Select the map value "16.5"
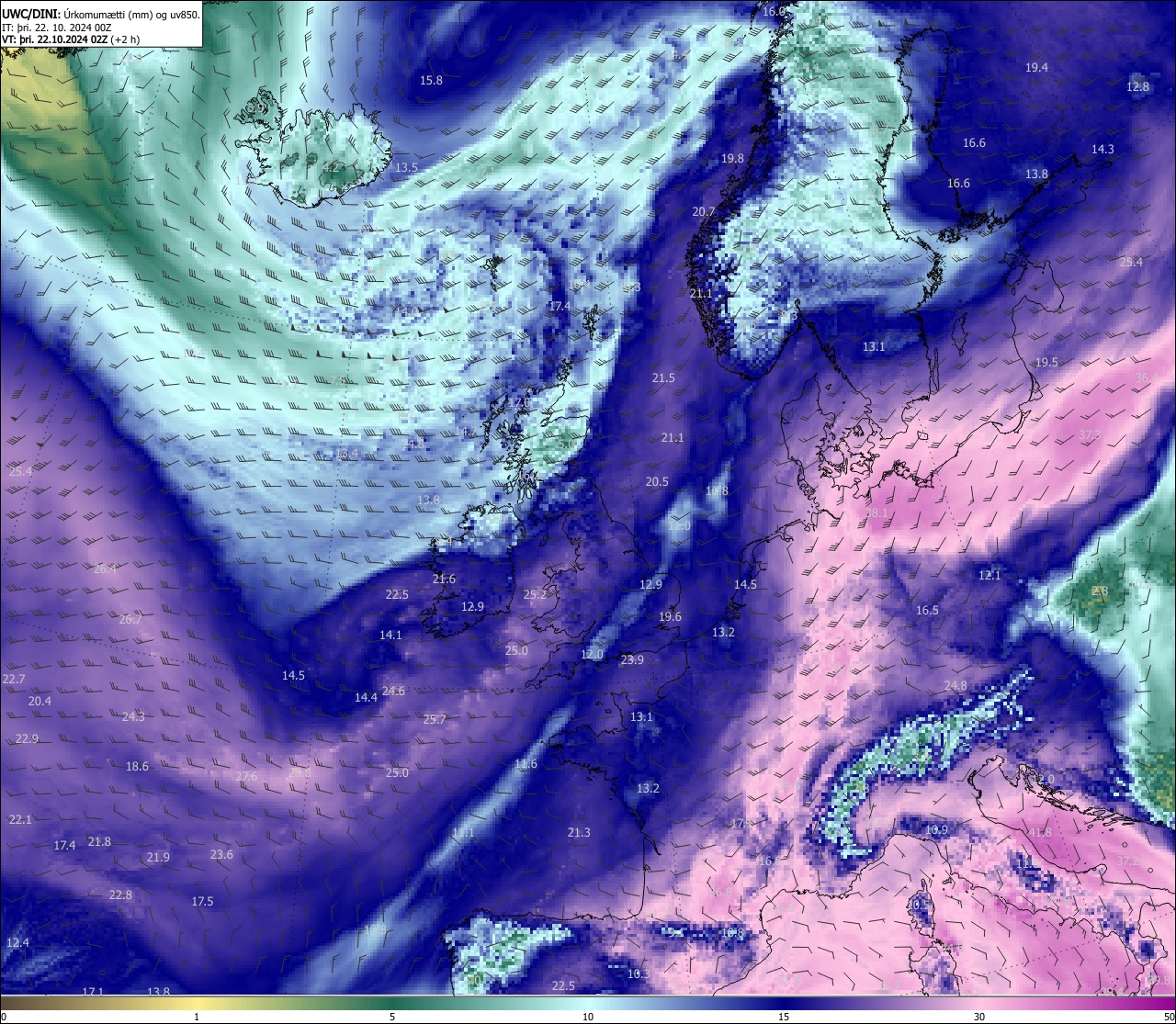The width and height of the screenshot is (1176, 1024). click(x=927, y=610)
